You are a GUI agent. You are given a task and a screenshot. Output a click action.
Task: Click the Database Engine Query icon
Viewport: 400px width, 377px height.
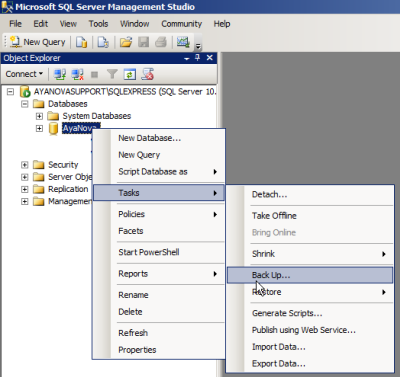81,42
